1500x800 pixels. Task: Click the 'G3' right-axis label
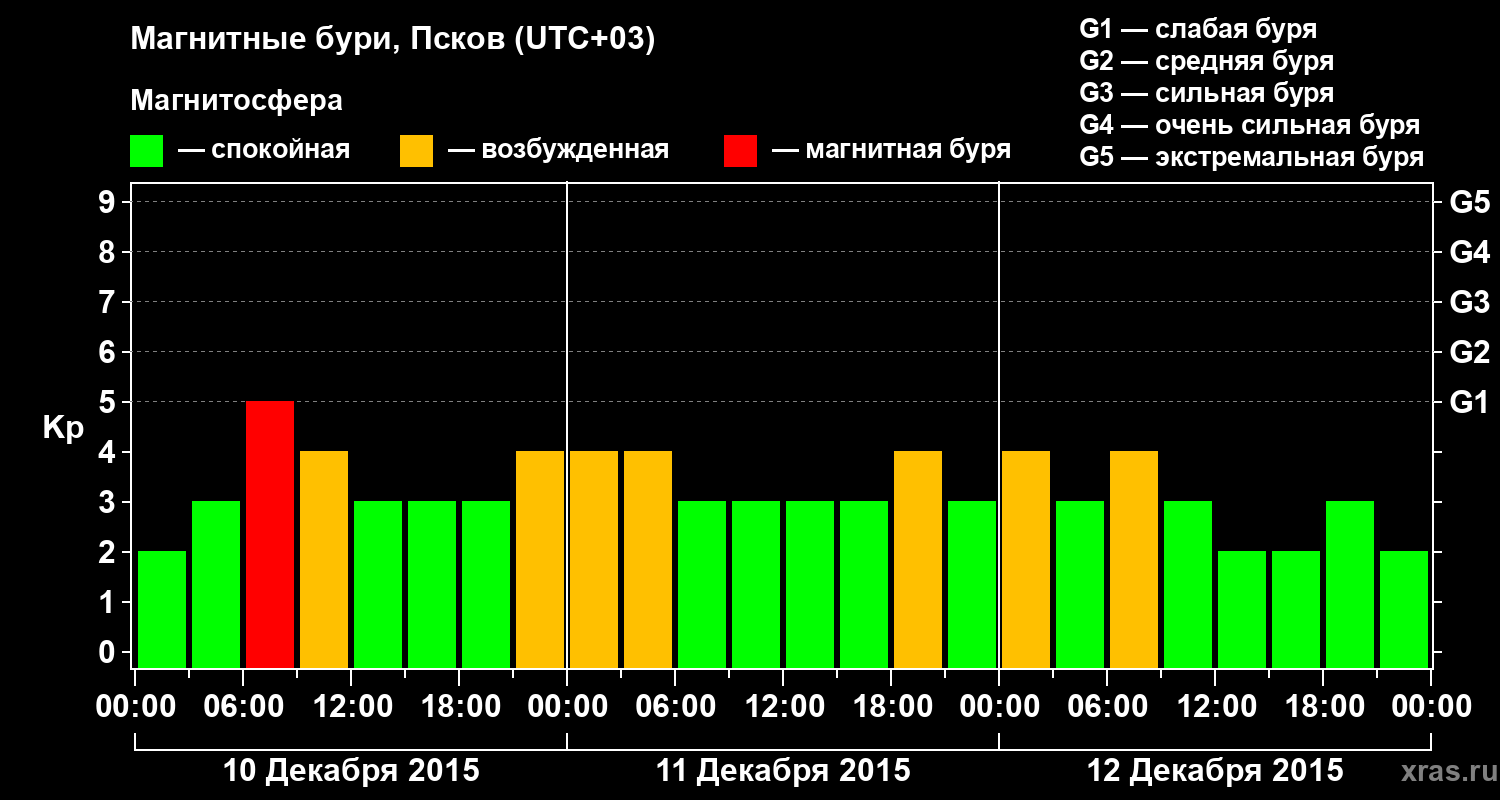click(1469, 302)
